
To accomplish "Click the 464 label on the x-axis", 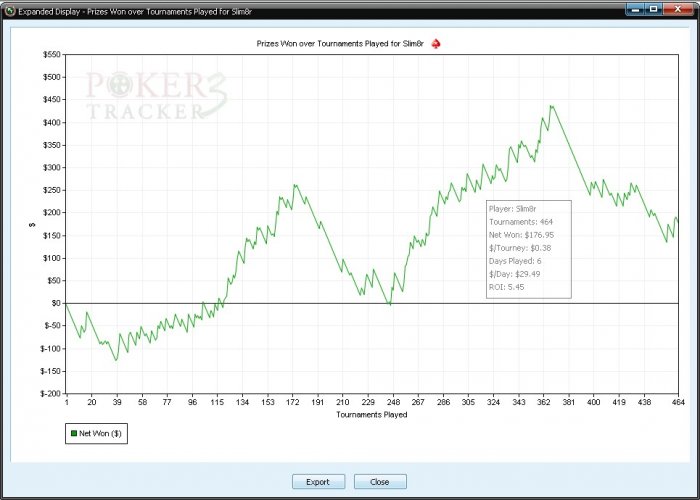I will [678, 402].
